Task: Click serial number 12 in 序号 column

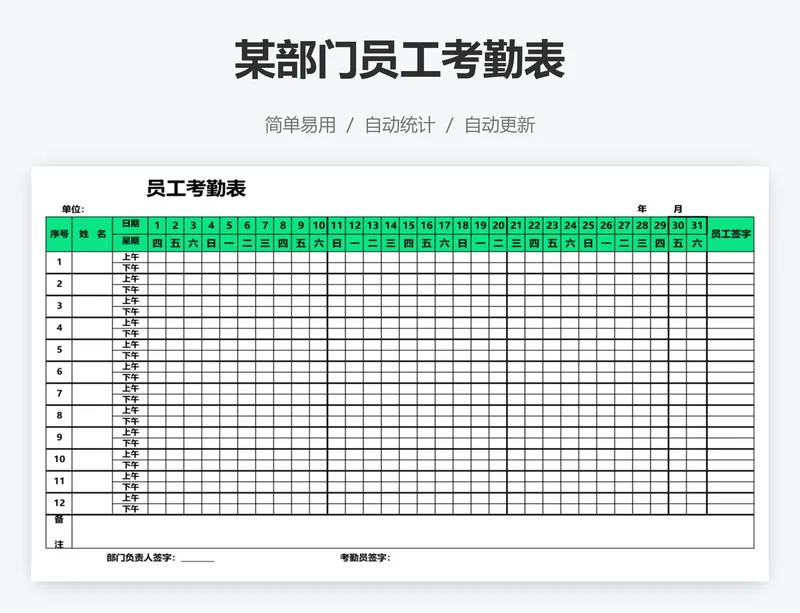Action: [59, 504]
